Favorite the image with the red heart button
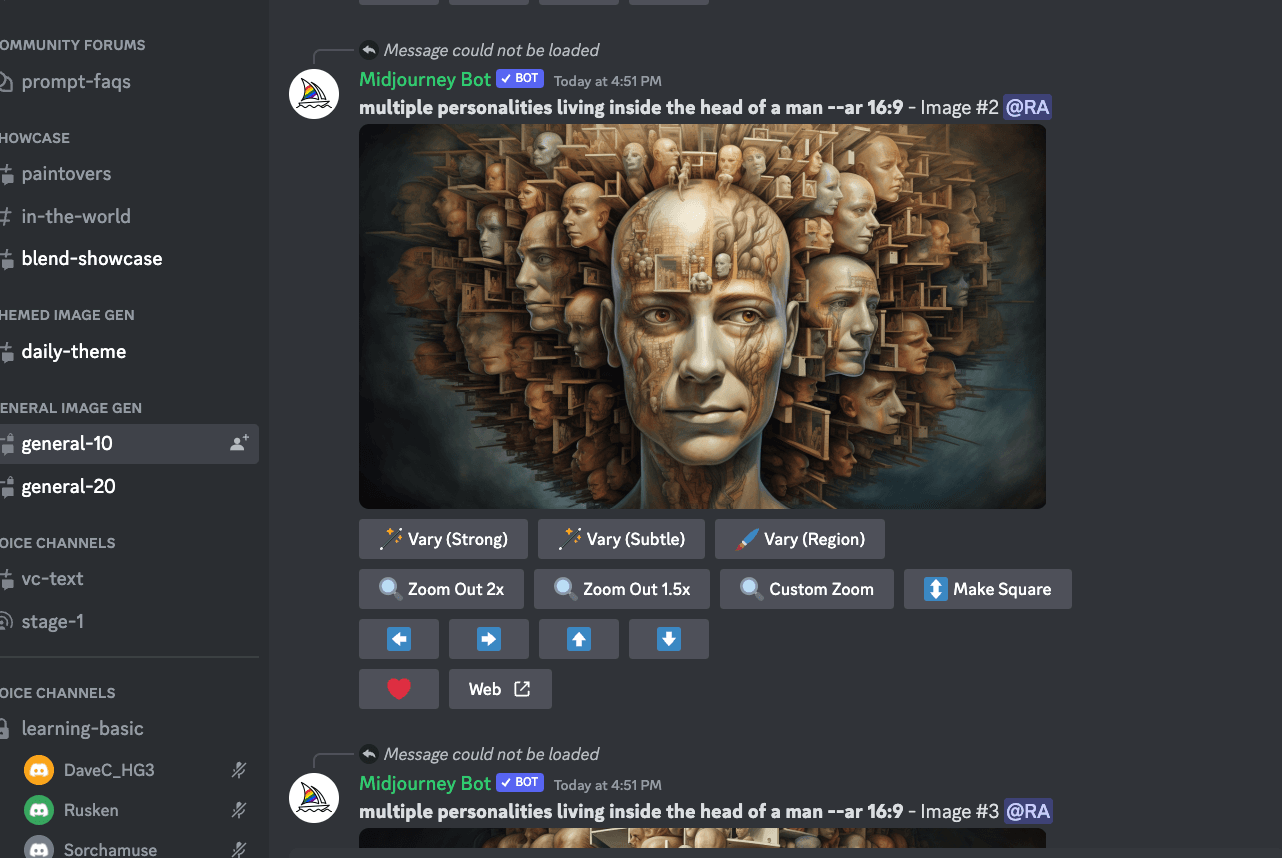Viewport: 1282px width, 858px height. click(399, 689)
